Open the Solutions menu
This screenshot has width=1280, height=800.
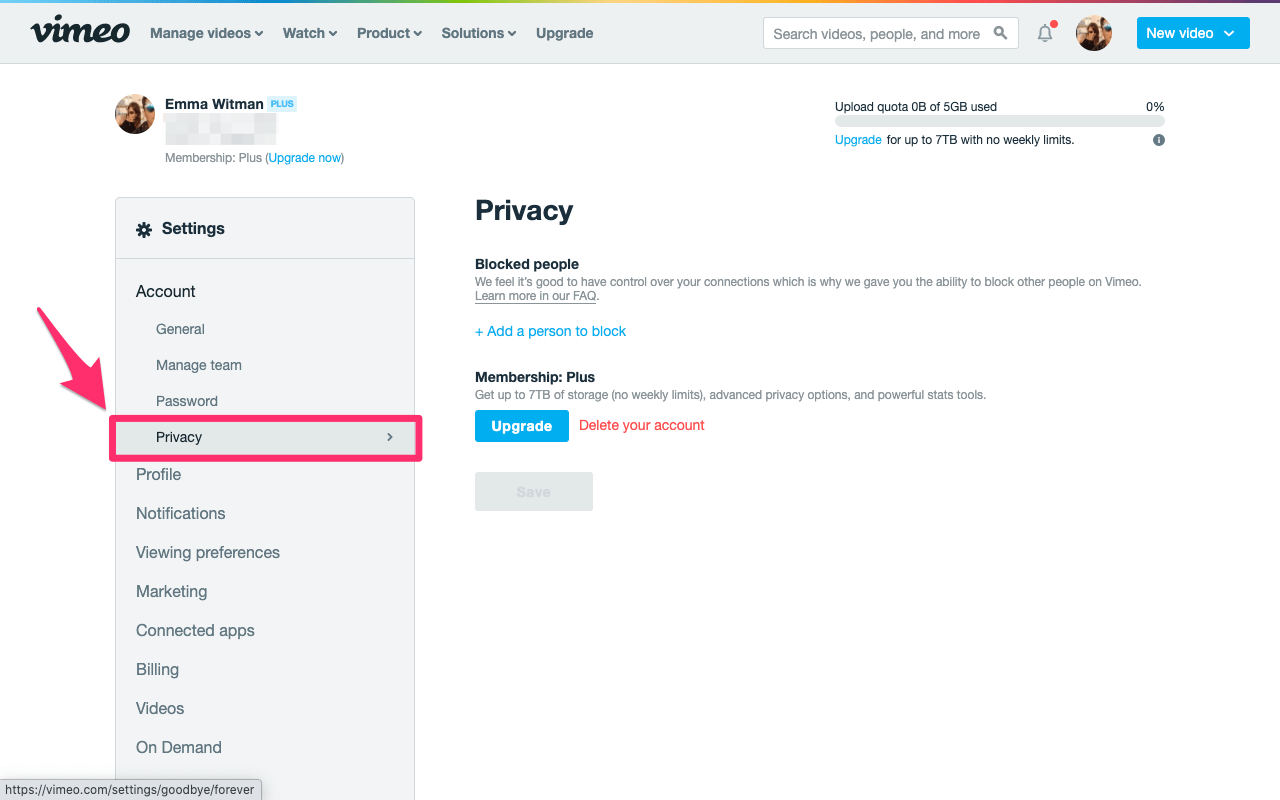pyautogui.click(x=478, y=33)
